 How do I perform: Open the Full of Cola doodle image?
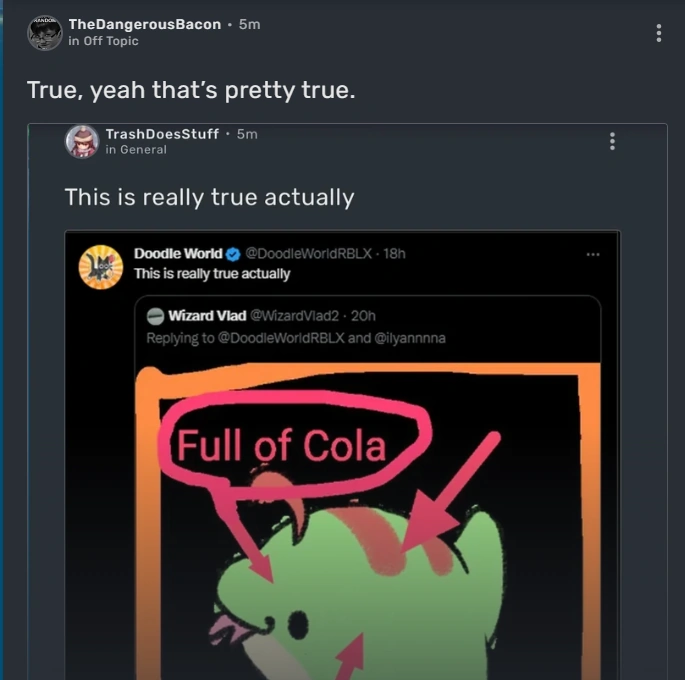click(367, 521)
